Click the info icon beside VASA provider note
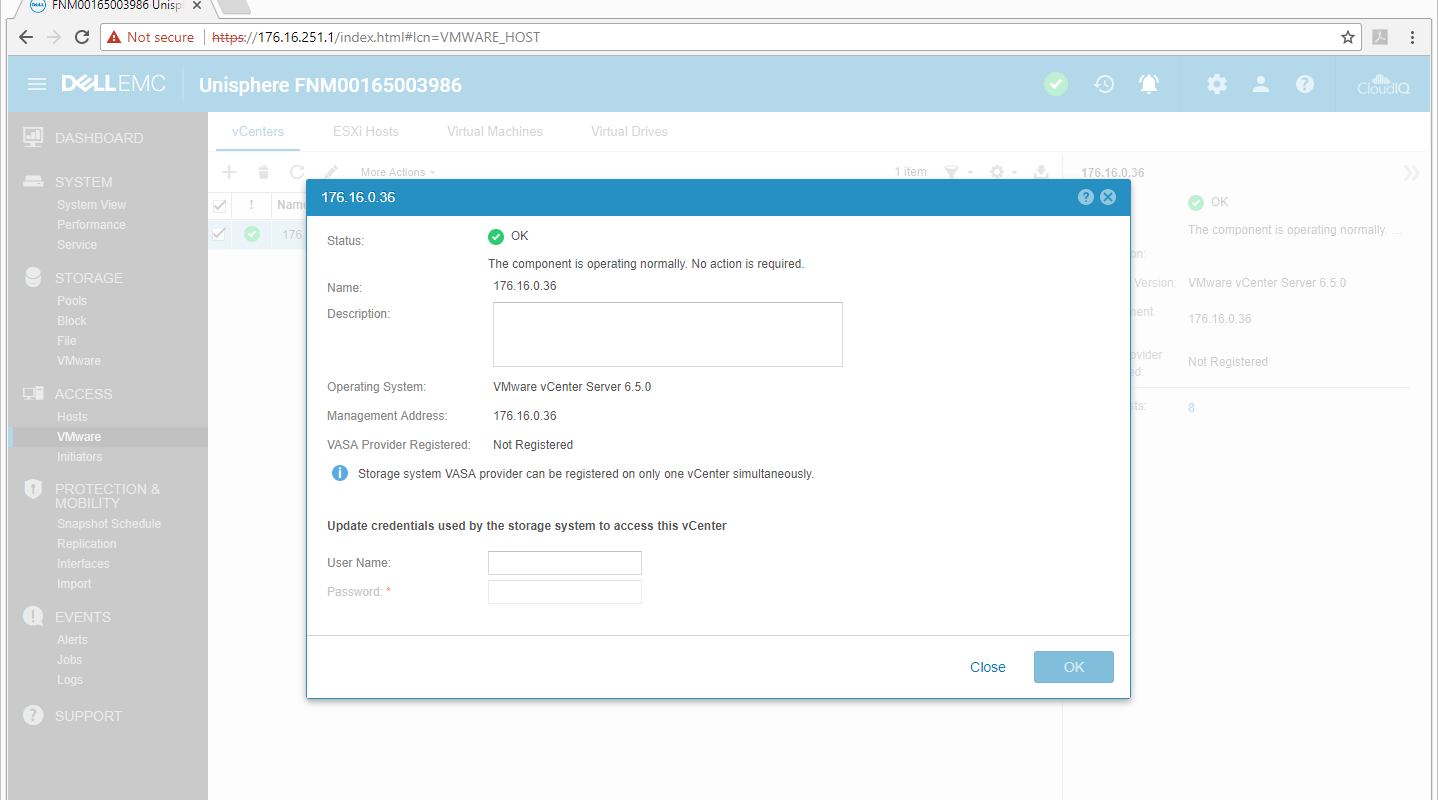 (340, 473)
